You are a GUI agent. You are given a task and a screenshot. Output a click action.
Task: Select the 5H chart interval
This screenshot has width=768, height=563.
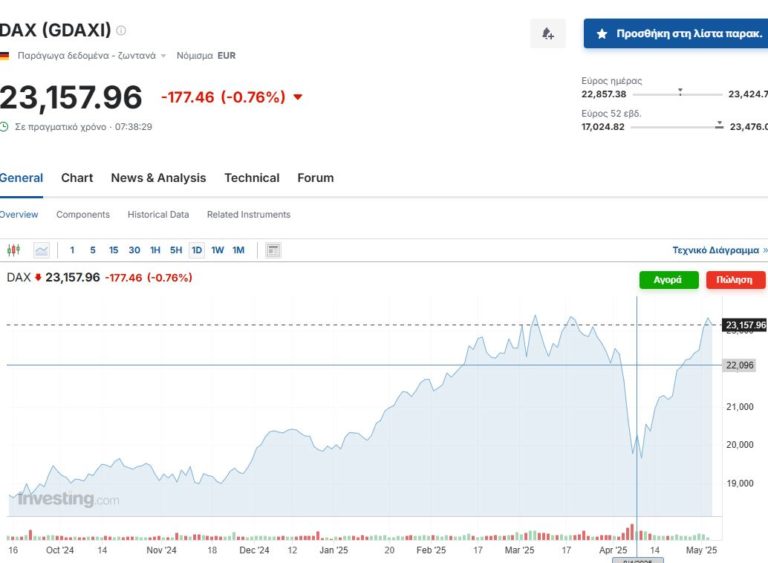point(176,250)
